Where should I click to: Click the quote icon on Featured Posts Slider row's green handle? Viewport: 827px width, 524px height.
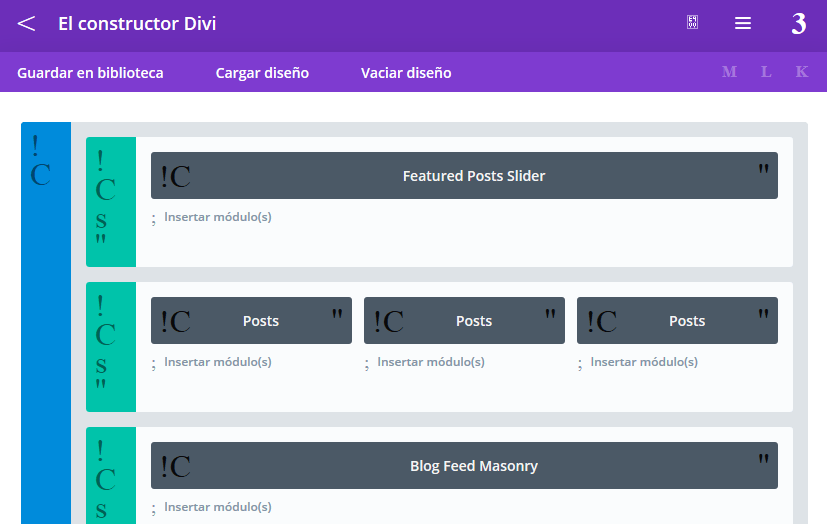101,239
